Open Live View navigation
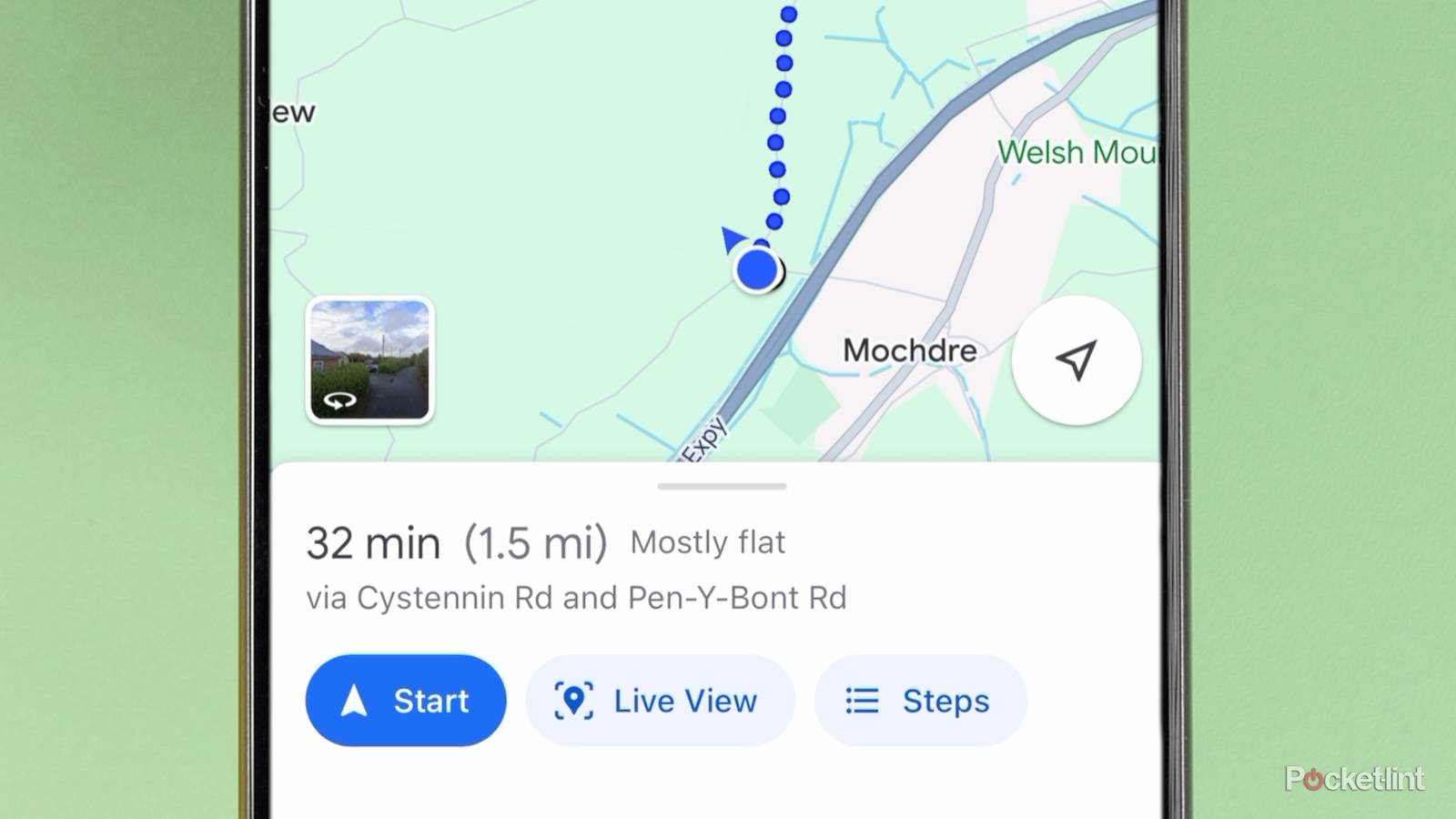Image resolution: width=1456 pixels, height=819 pixels. tap(660, 701)
